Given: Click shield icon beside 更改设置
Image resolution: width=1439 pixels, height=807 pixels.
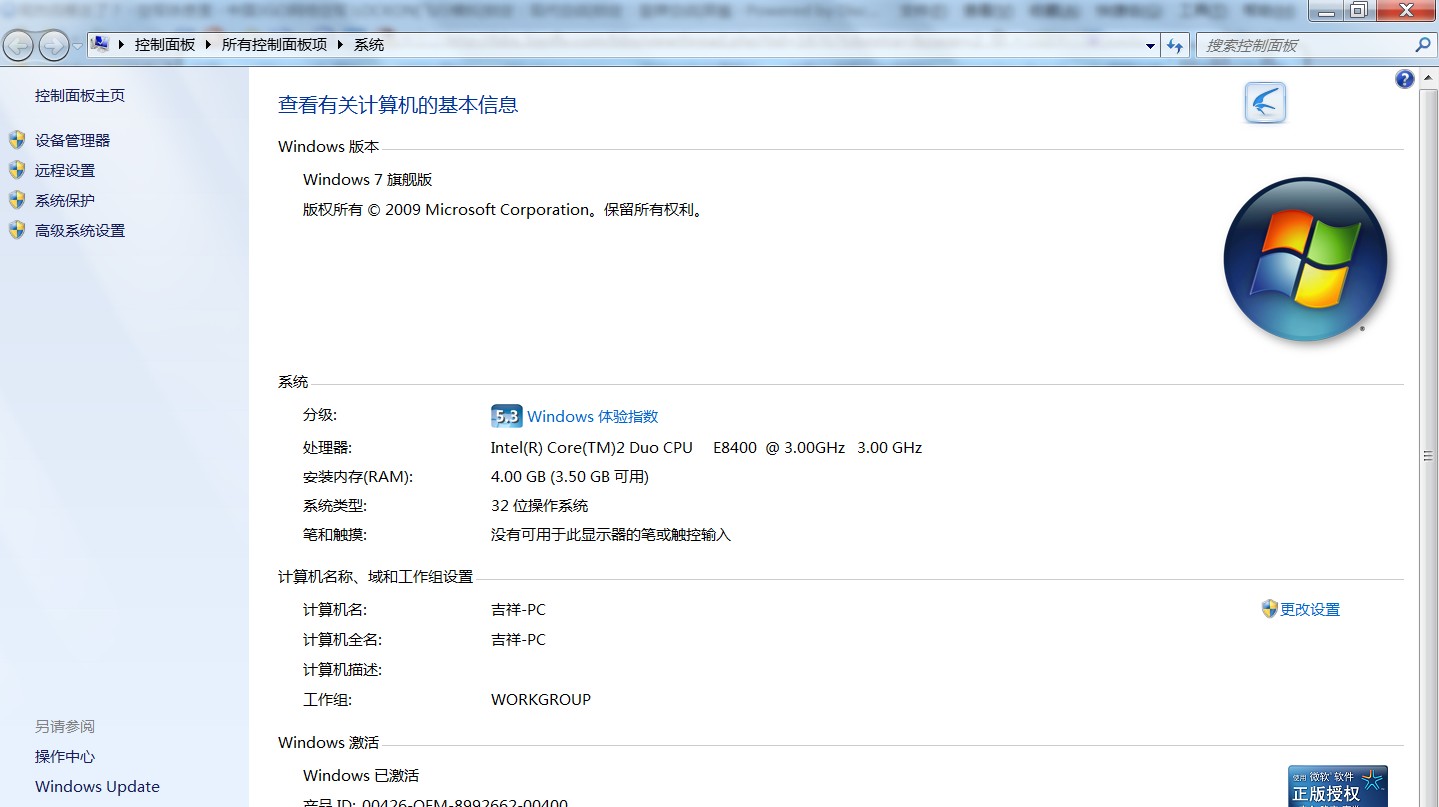Looking at the screenshot, I should (x=1270, y=609).
